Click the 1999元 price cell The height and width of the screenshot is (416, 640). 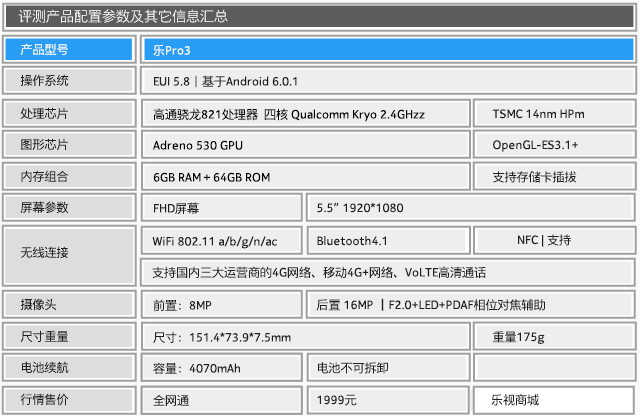(x=388, y=399)
